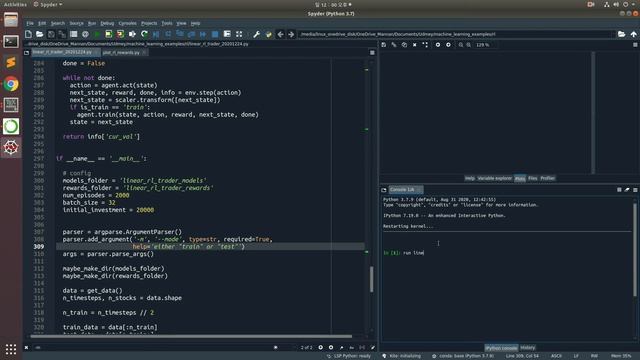Switch to the Profiler tab
The width and height of the screenshot is (640, 360).
point(547,178)
